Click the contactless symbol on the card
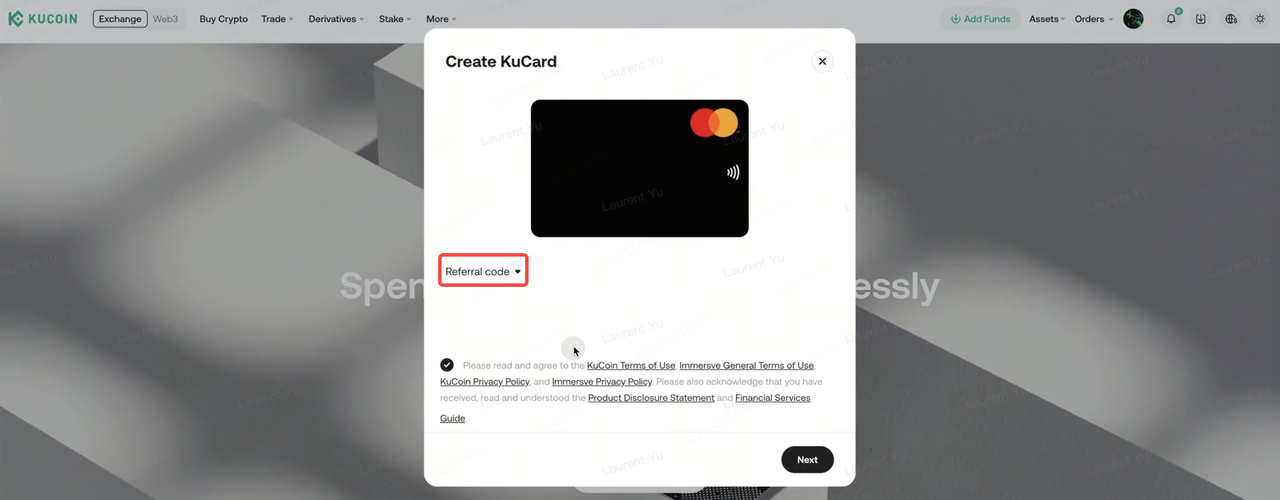The image size is (1280, 500). [733, 172]
